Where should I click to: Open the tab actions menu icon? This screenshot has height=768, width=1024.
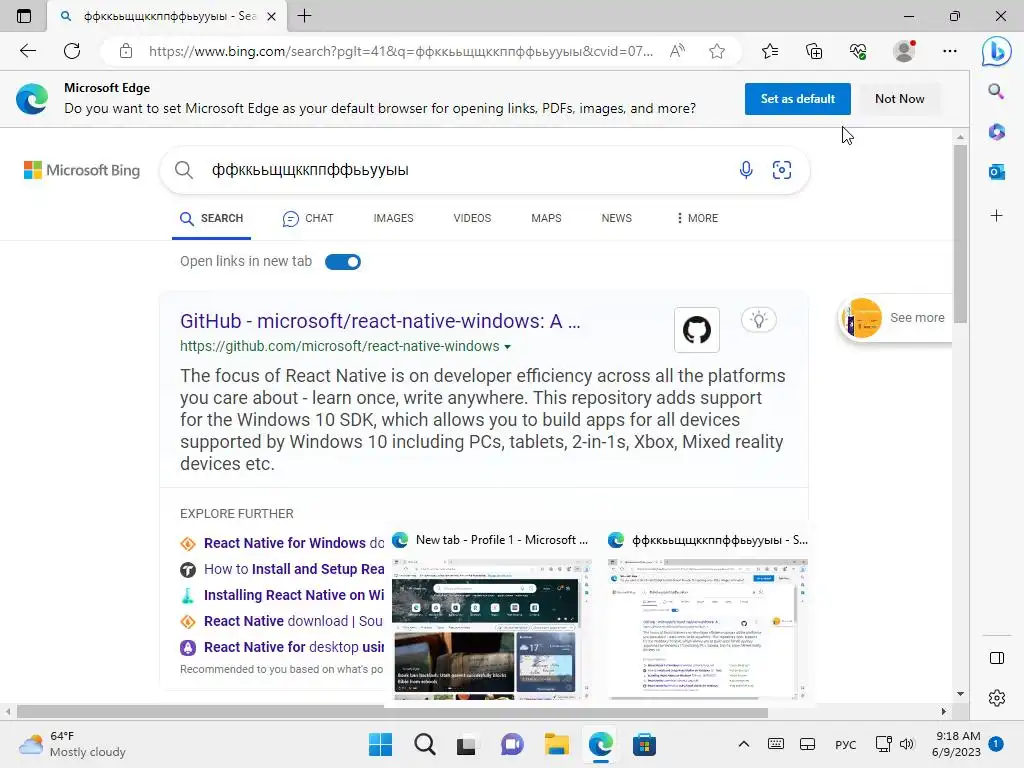click(x=24, y=16)
